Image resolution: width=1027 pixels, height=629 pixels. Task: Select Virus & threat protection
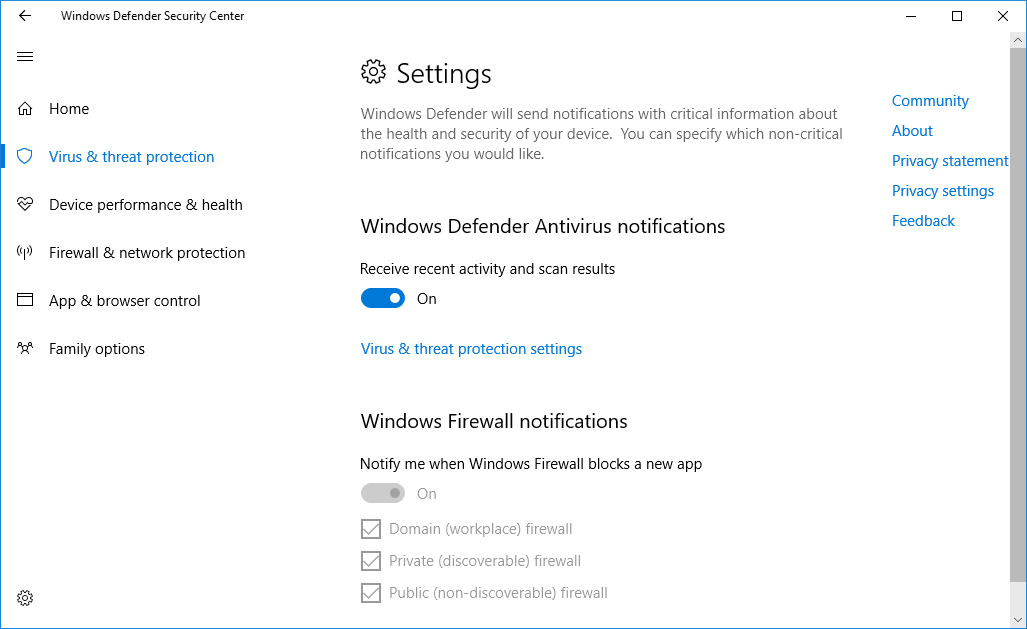point(132,157)
